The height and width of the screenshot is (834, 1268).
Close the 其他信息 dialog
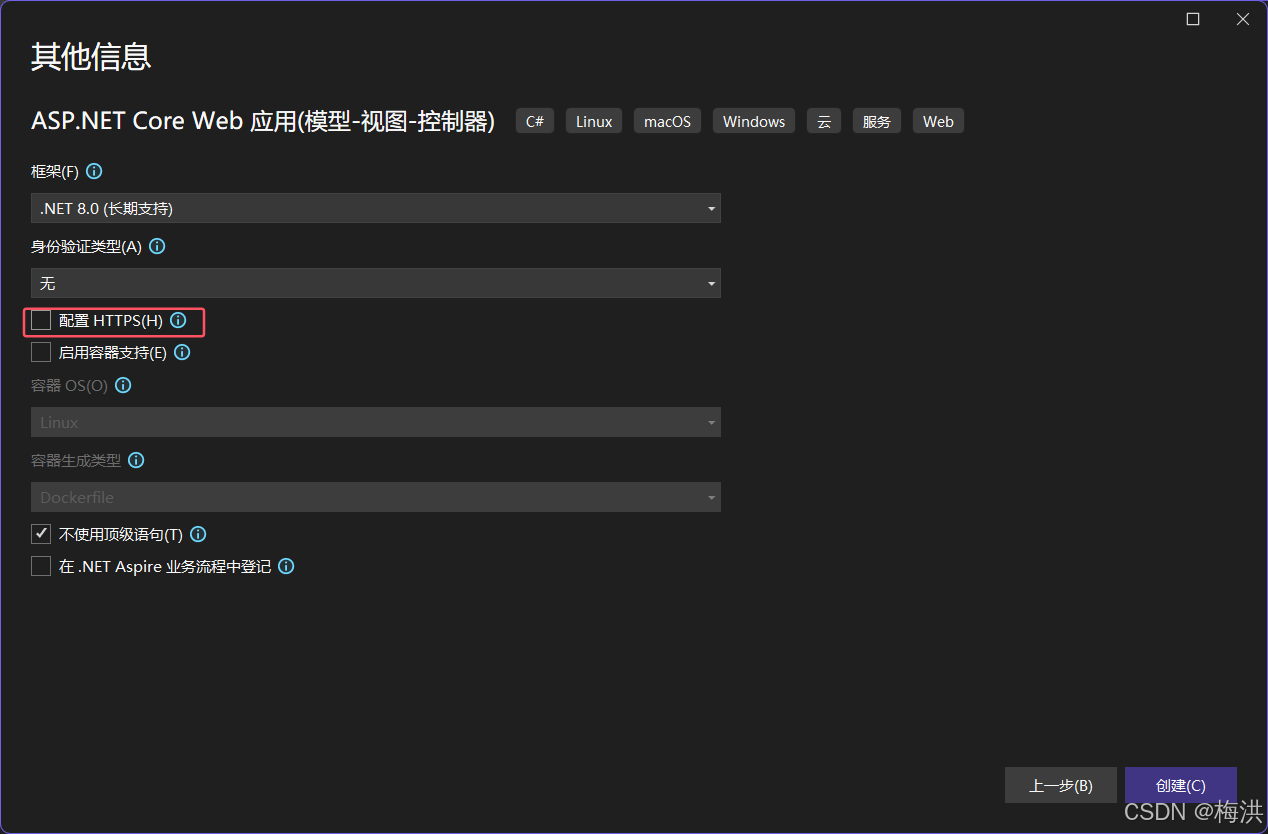(x=1243, y=19)
